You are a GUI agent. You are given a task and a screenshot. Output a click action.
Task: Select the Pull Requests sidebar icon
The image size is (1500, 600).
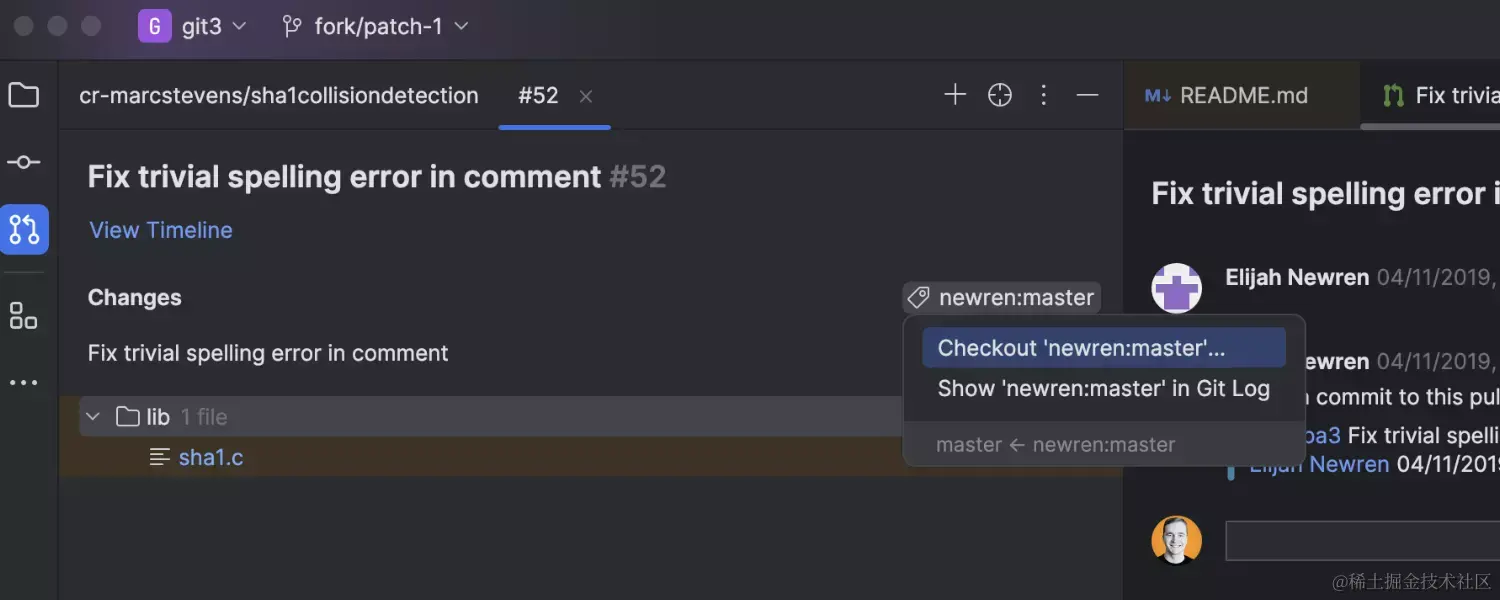[24, 229]
